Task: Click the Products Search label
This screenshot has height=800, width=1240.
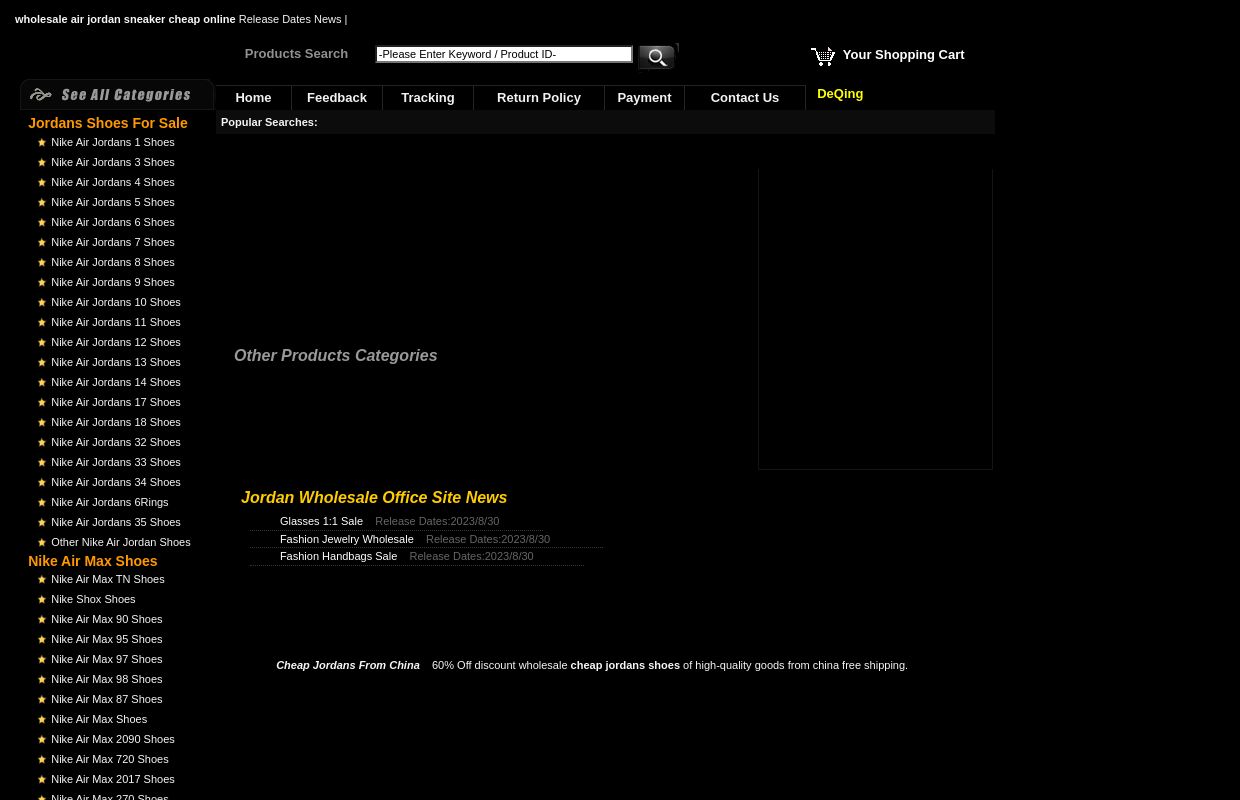Action: coord(296,53)
